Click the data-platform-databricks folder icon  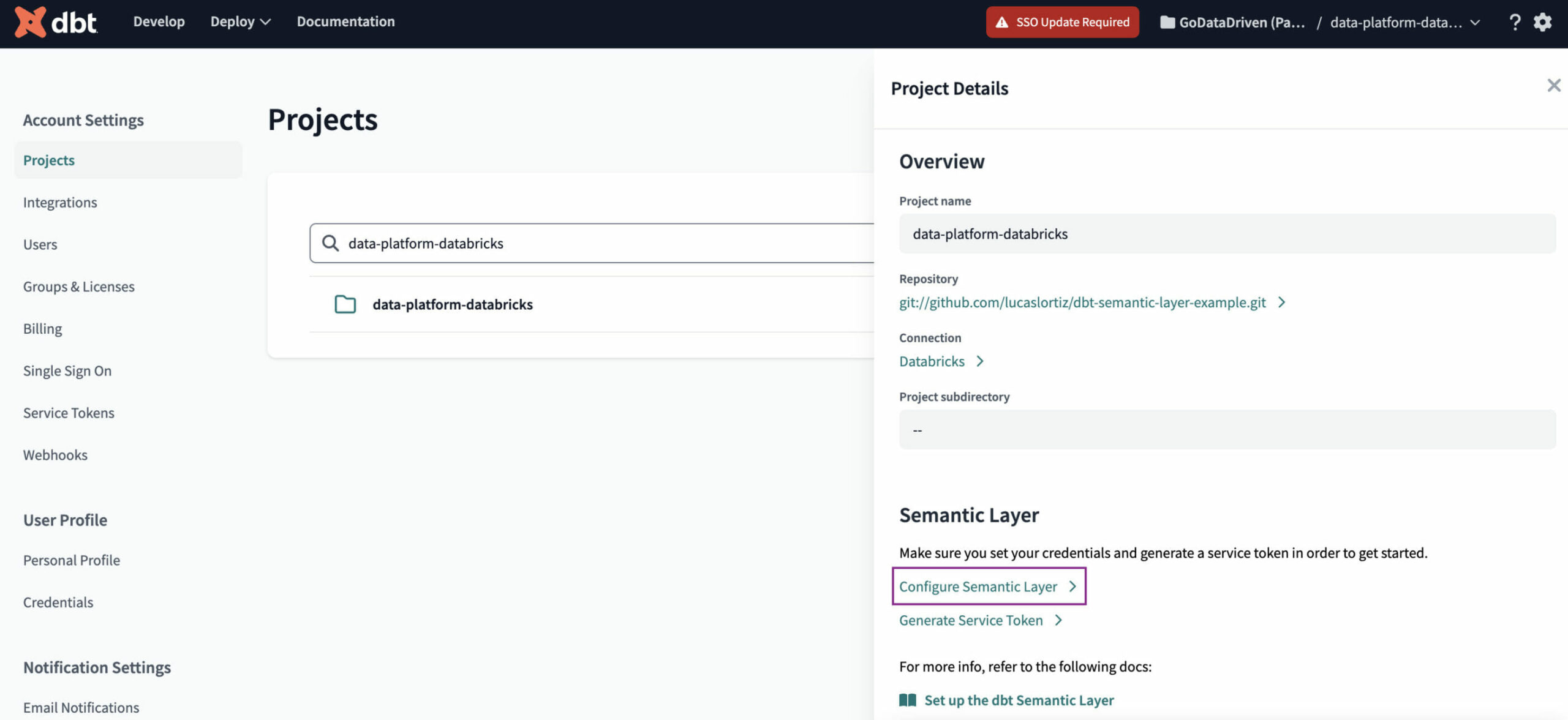pyautogui.click(x=345, y=304)
